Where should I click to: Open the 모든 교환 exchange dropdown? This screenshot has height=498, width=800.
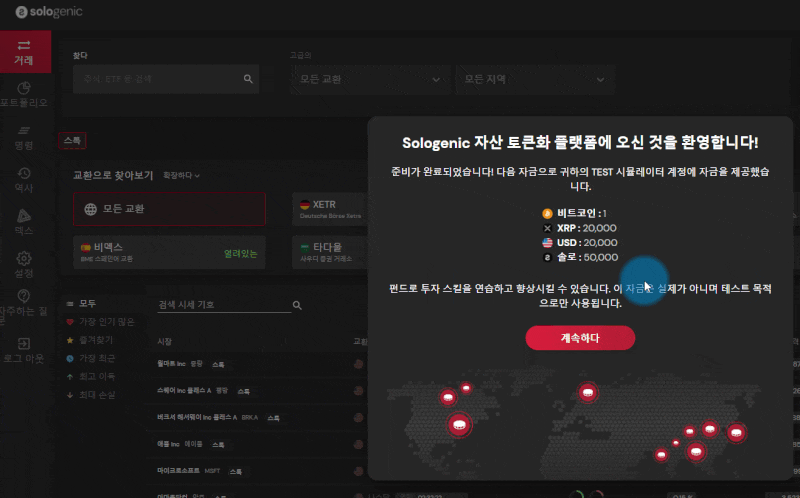click(x=370, y=80)
